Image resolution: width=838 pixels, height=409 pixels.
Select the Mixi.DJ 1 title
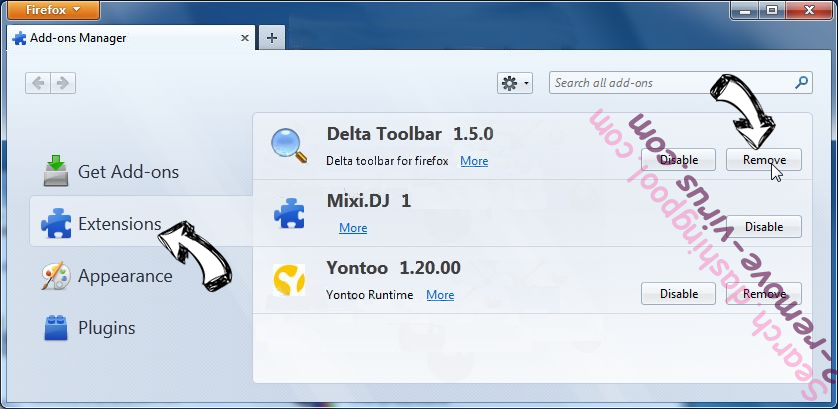(369, 201)
